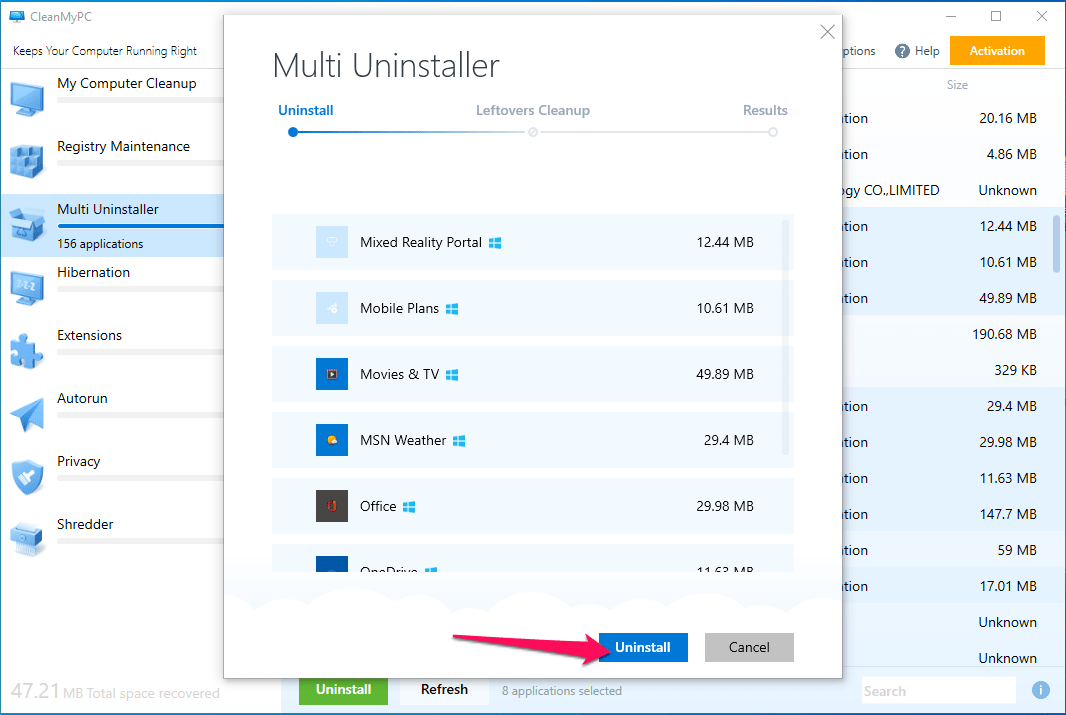
Task: Refresh the applications list
Action: 444,689
